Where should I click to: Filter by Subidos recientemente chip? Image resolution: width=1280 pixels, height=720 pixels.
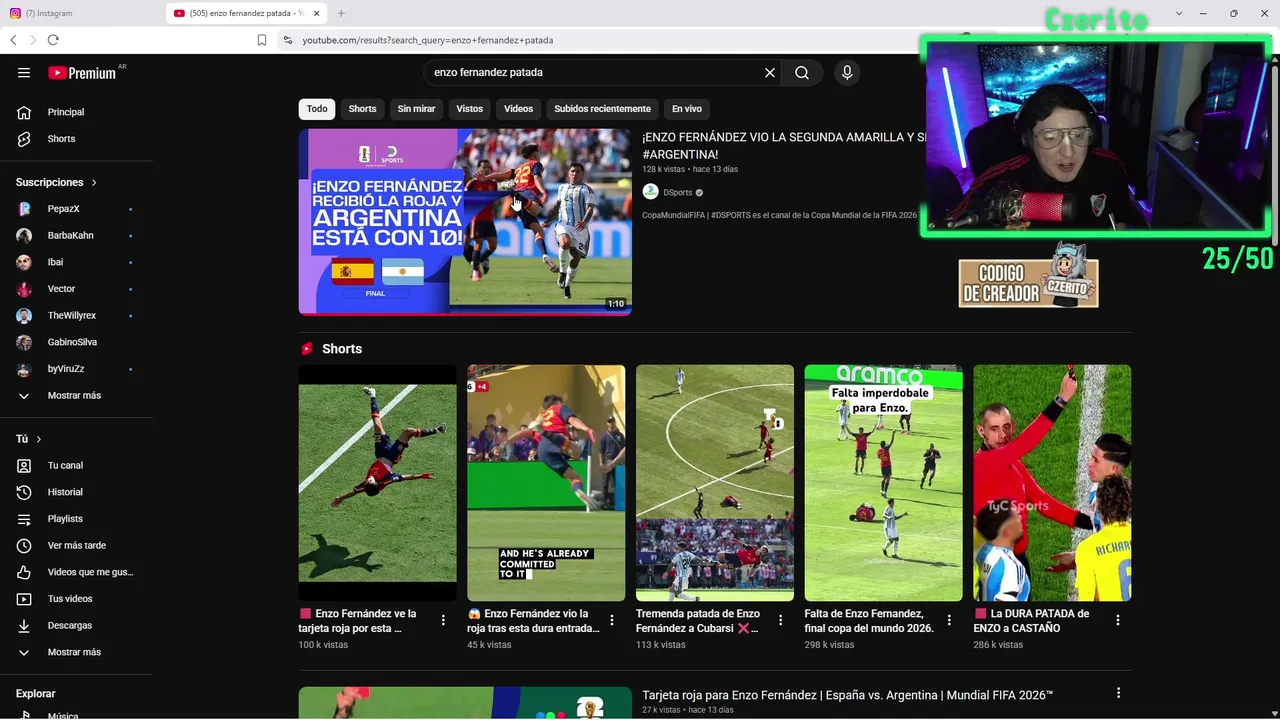tap(602, 109)
